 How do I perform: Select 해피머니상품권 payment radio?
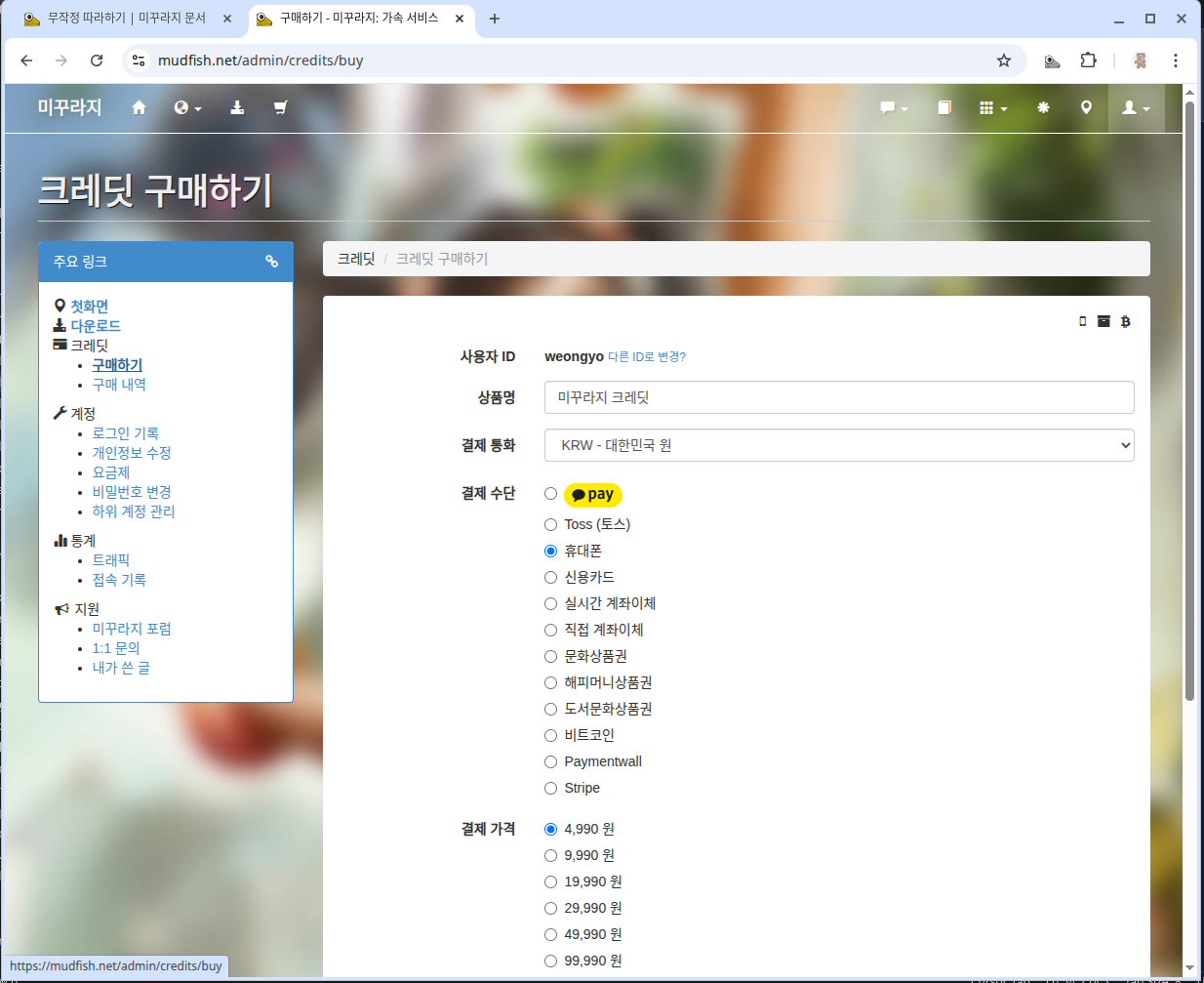550,682
